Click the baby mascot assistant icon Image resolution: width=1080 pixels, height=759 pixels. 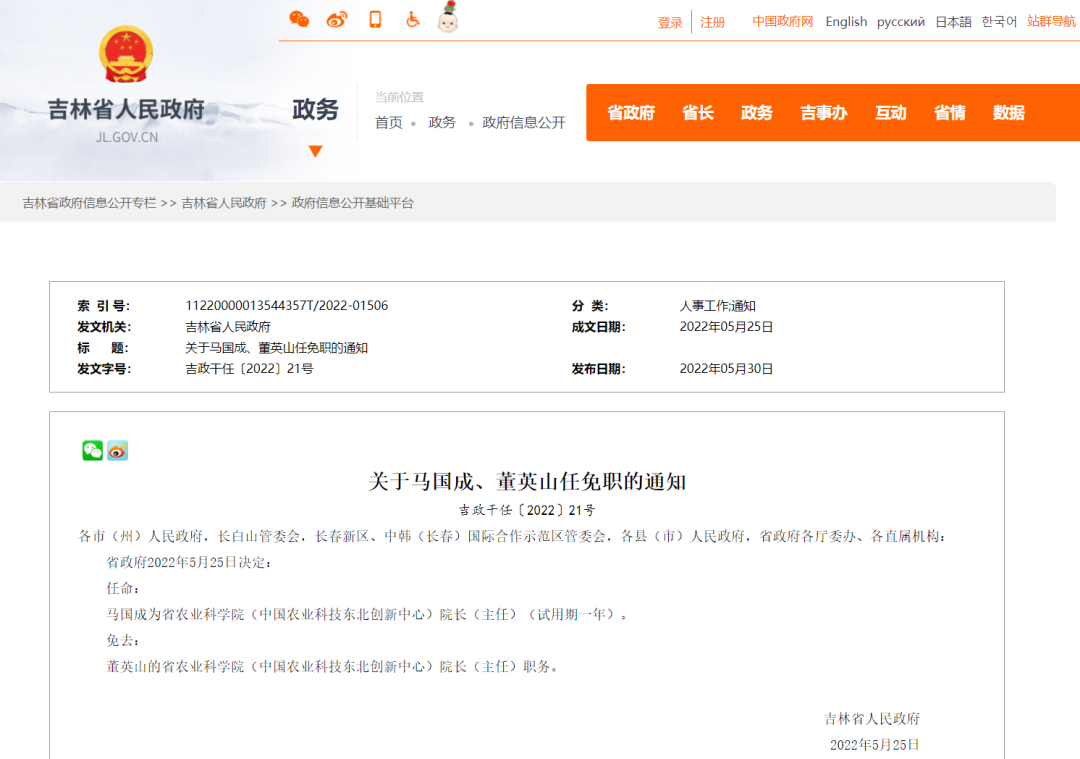pos(448,18)
